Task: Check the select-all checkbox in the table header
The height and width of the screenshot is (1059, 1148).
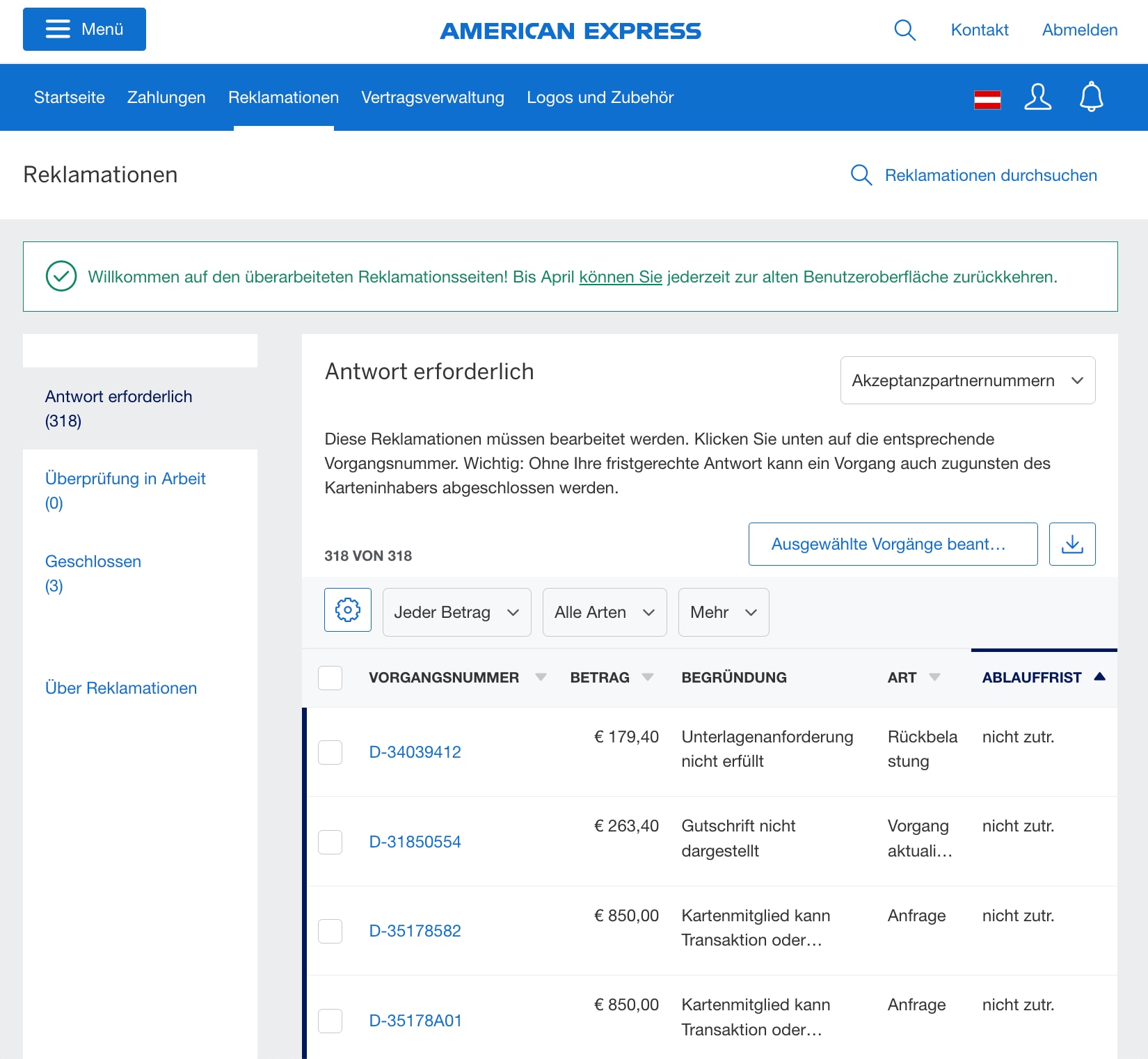Action: pos(330,677)
